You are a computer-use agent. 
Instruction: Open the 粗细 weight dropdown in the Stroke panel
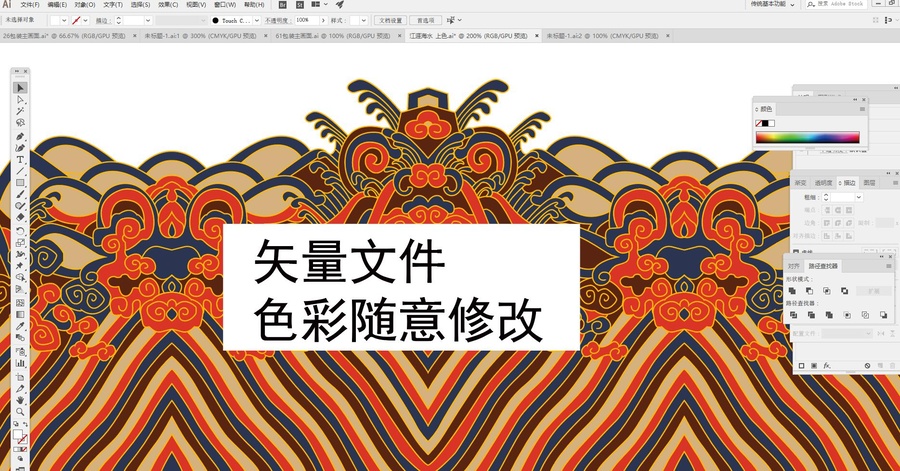point(859,197)
